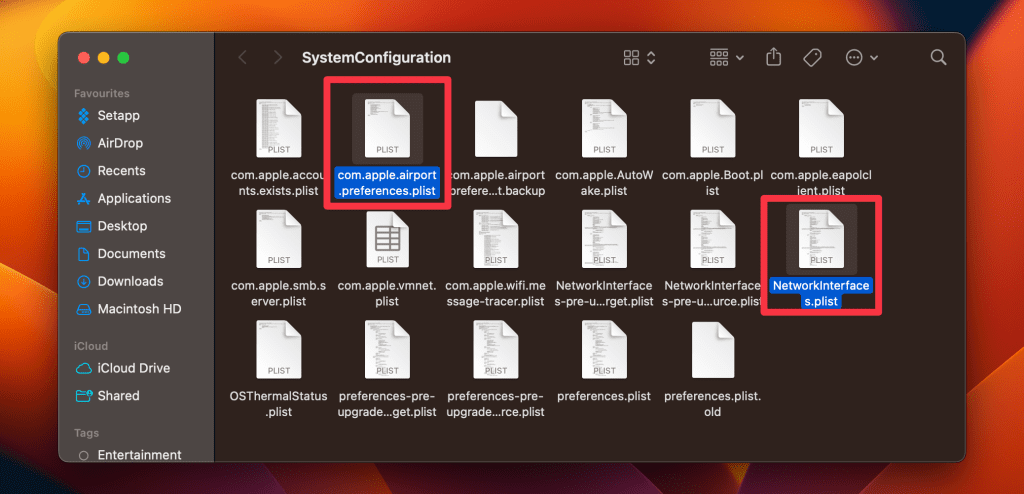
Task: Open Setapp in the sidebar
Action: [118, 116]
